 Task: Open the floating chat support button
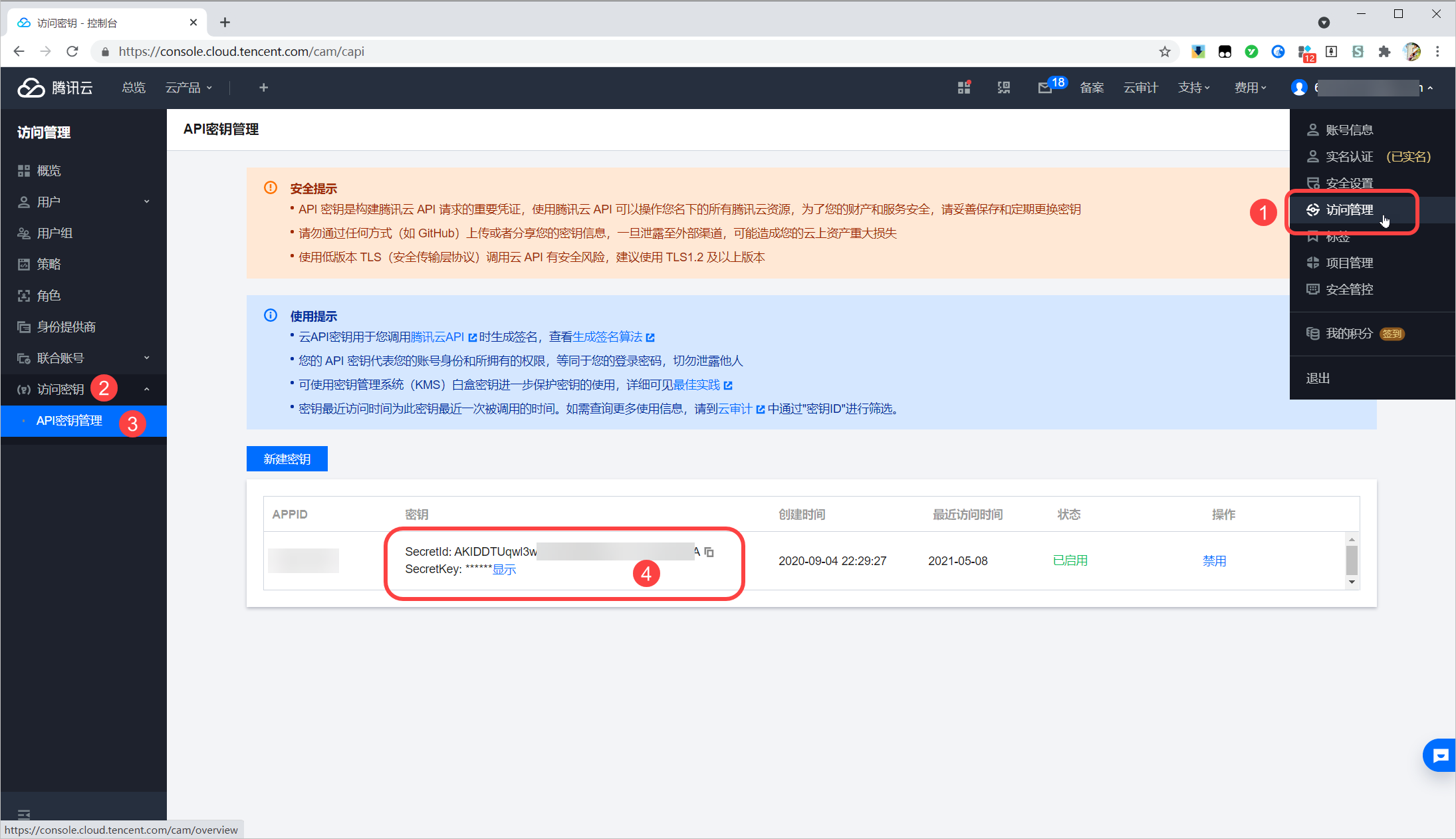[1440, 755]
